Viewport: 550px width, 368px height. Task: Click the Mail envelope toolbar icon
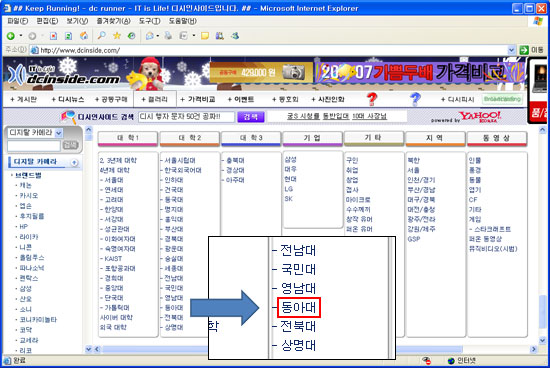[150, 35]
